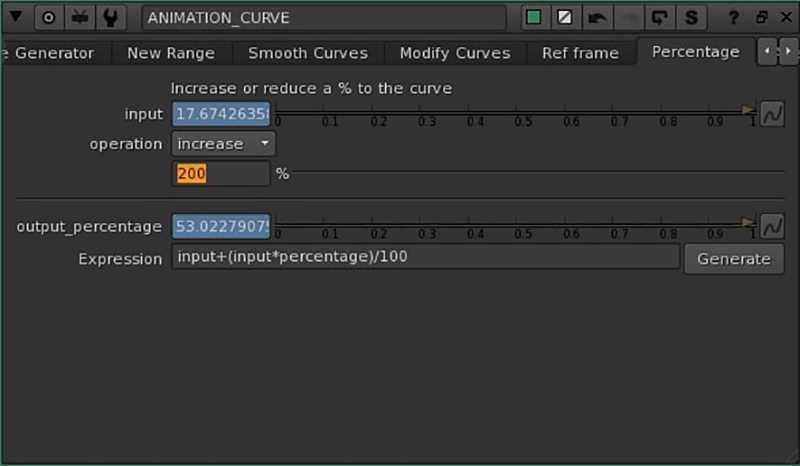This screenshot has height=466, width=800.
Task: Click the black-and-white tile color icon
Action: [x=566, y=18]
